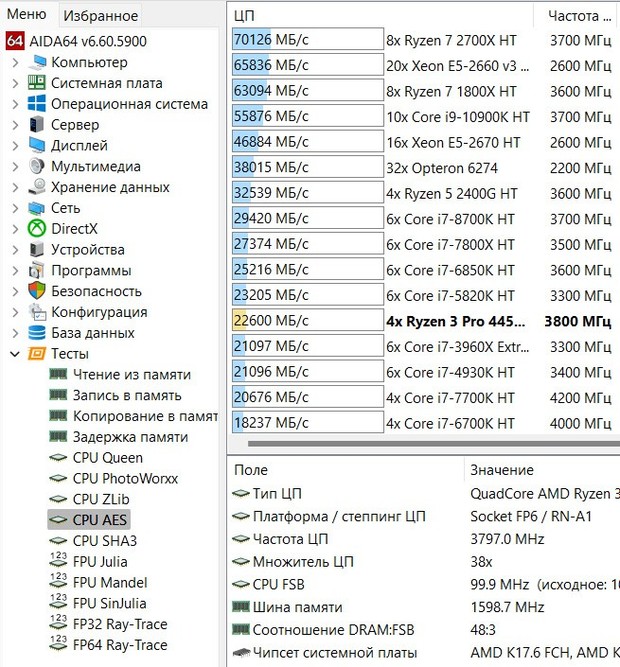Click the Операционная система Windows icon
Screen dimensions: 620x667
pyautogui.click(x=37, y=104)
